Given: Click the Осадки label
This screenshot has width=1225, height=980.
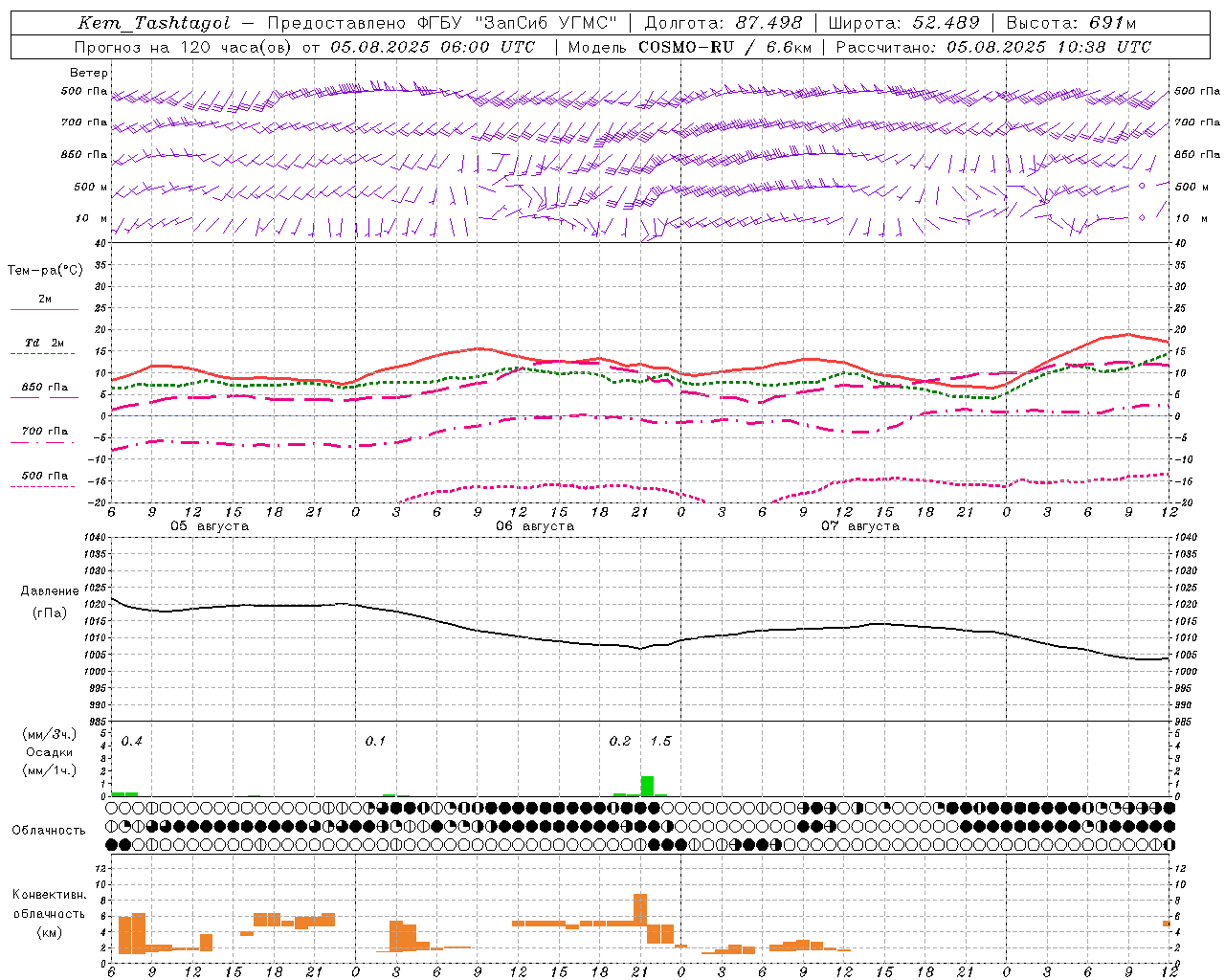Looking at the screenshot, I should click(50, 752).
